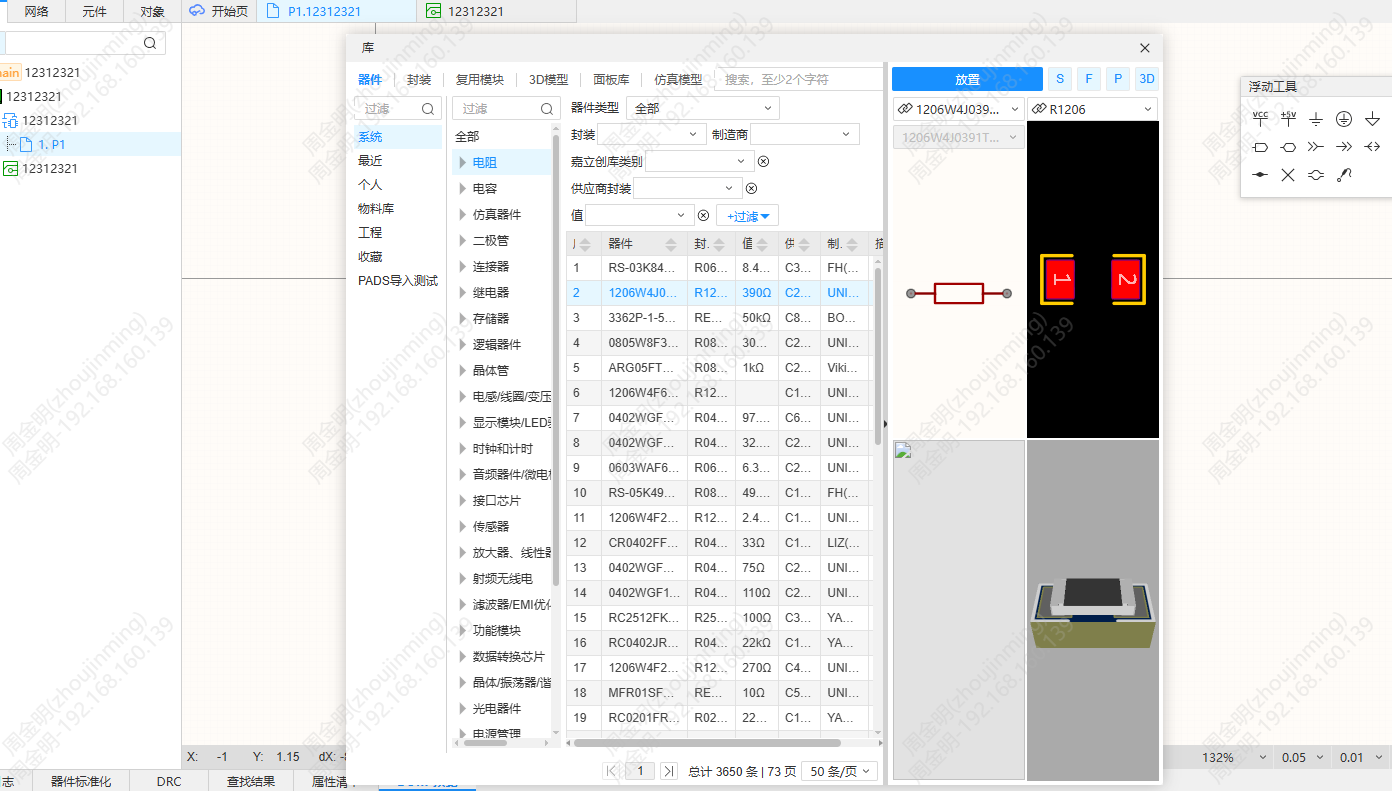Image resolution: width=1392 pixels, height=791 pixels.
Task: Click the library search input field
Action: click(x=800, y=79)
